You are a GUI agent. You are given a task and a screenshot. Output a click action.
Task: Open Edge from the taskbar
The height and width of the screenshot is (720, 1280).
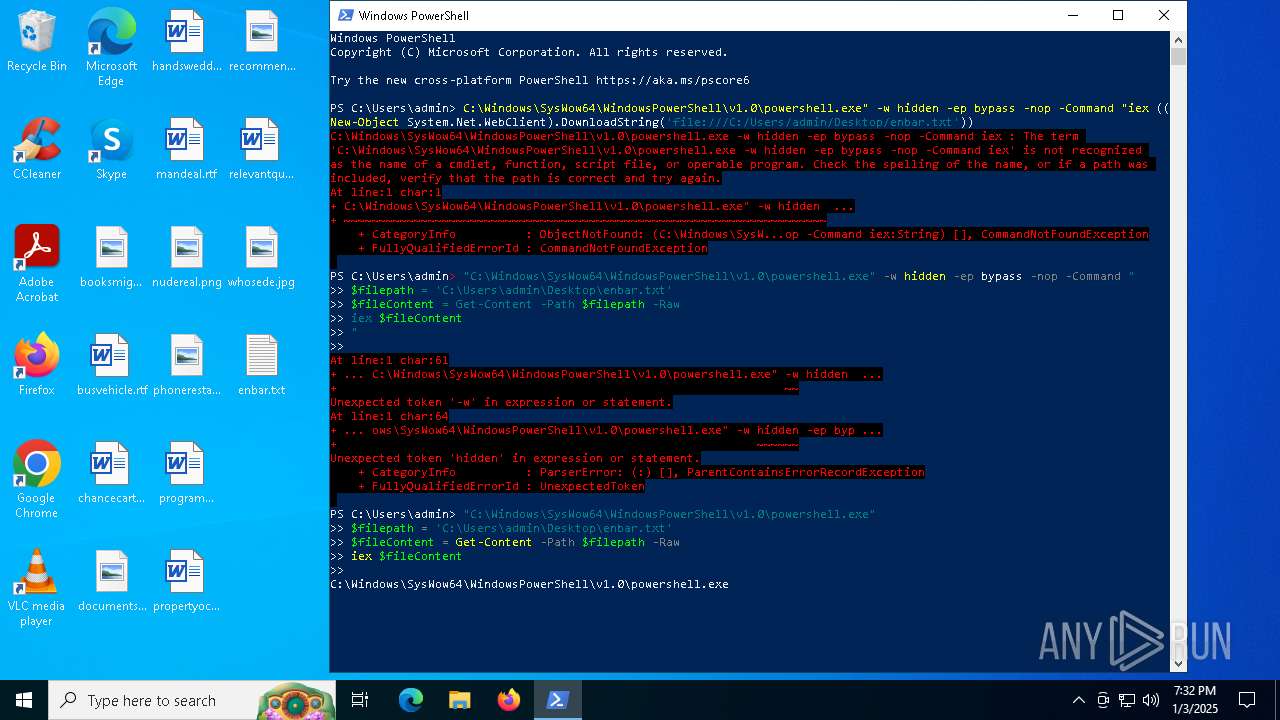(411, 700)
